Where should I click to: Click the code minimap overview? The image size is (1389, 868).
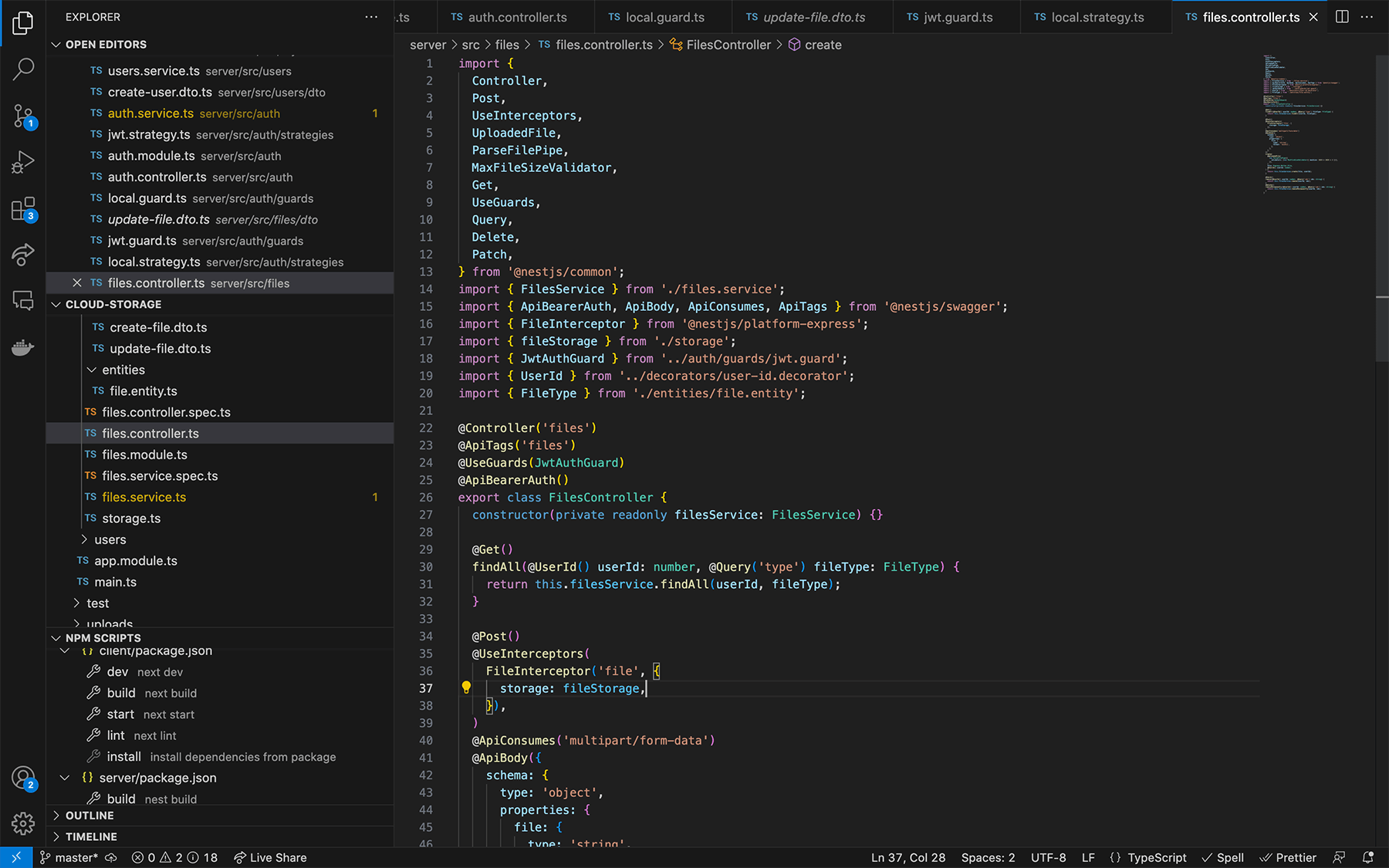point(1301,123)
